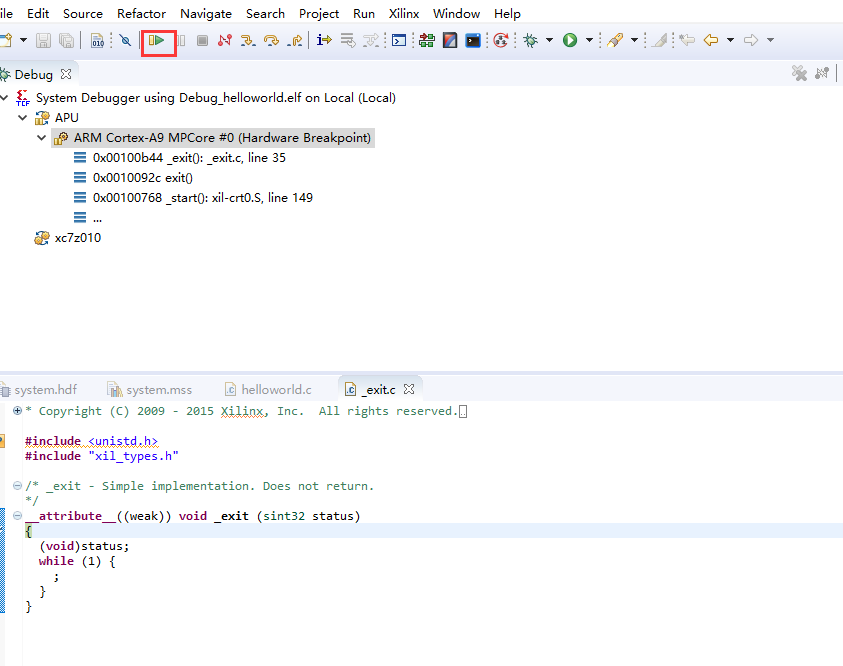
Task: Open the Xilinx menu
Action: point(404,13)
